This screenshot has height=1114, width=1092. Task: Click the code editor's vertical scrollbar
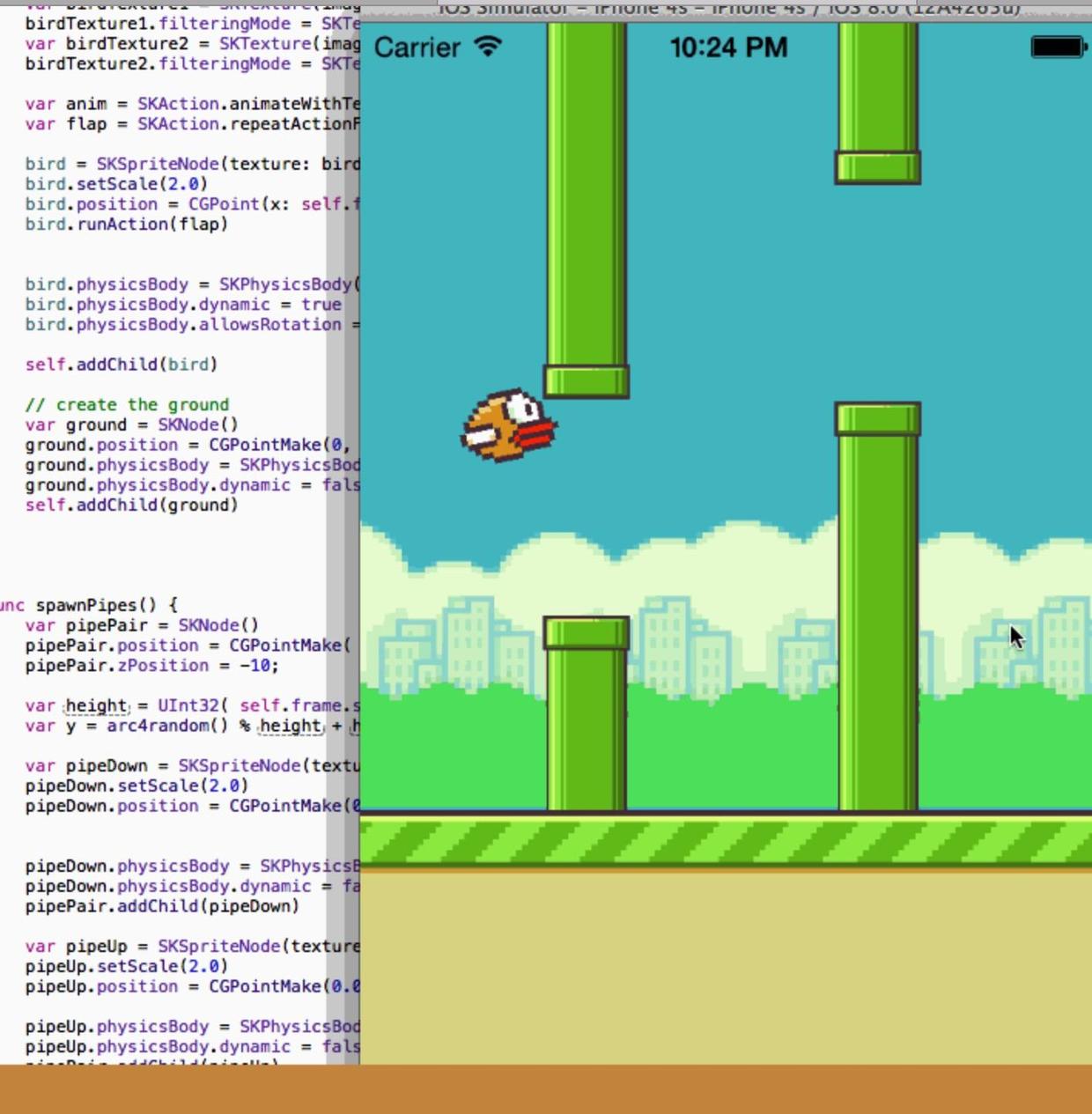pos(342,528)
